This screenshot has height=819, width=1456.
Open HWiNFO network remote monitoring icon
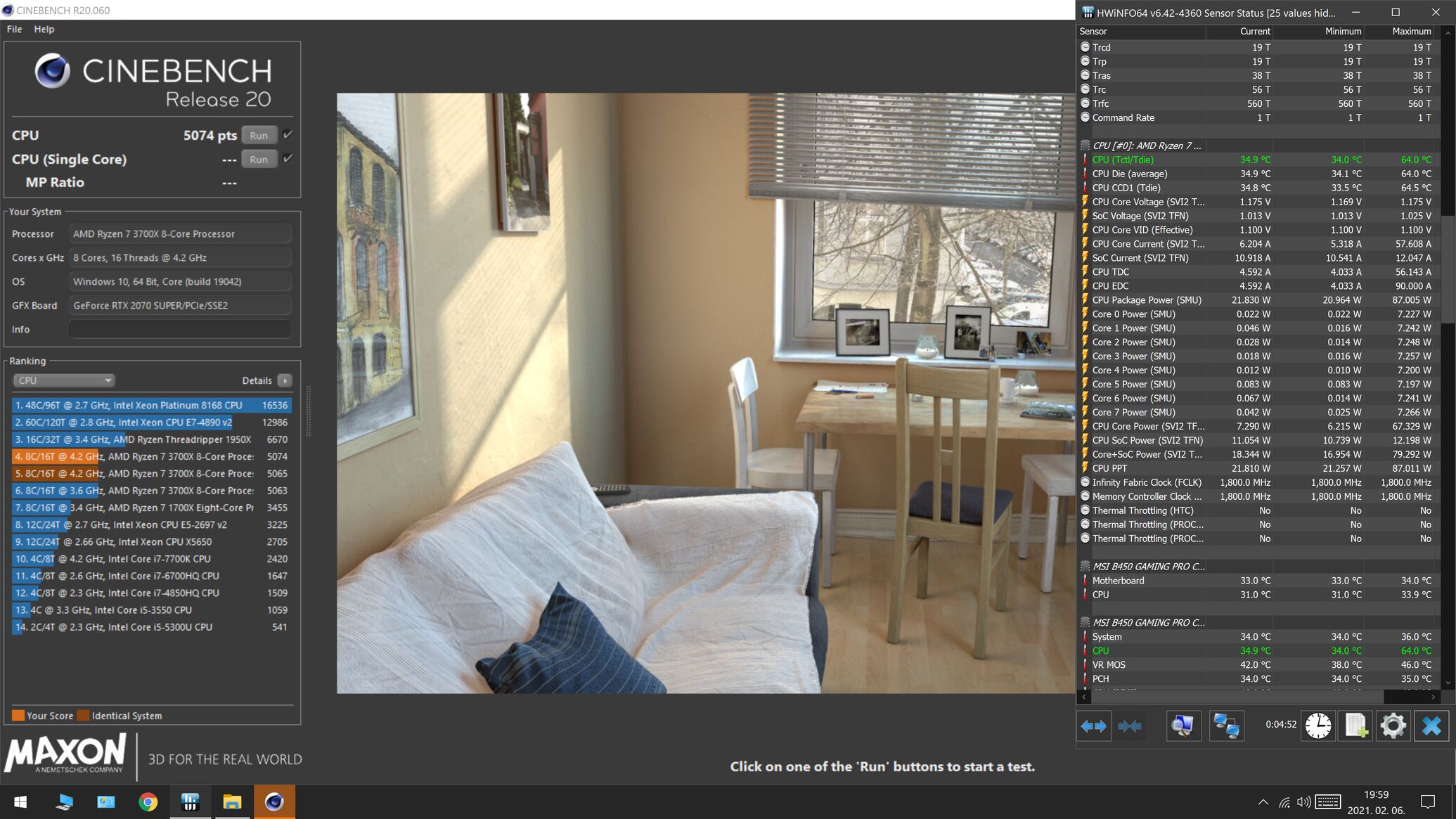pos(1226,726)
